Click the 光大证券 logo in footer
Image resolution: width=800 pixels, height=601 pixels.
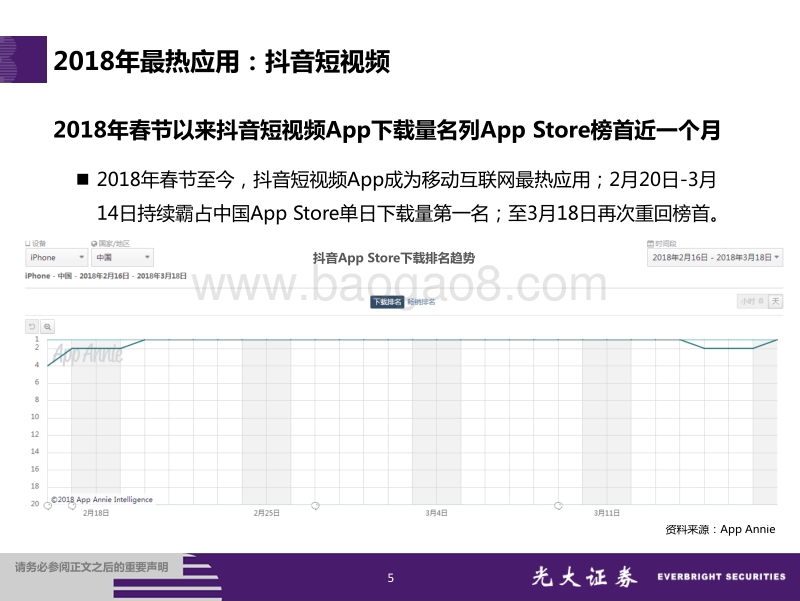584,577
